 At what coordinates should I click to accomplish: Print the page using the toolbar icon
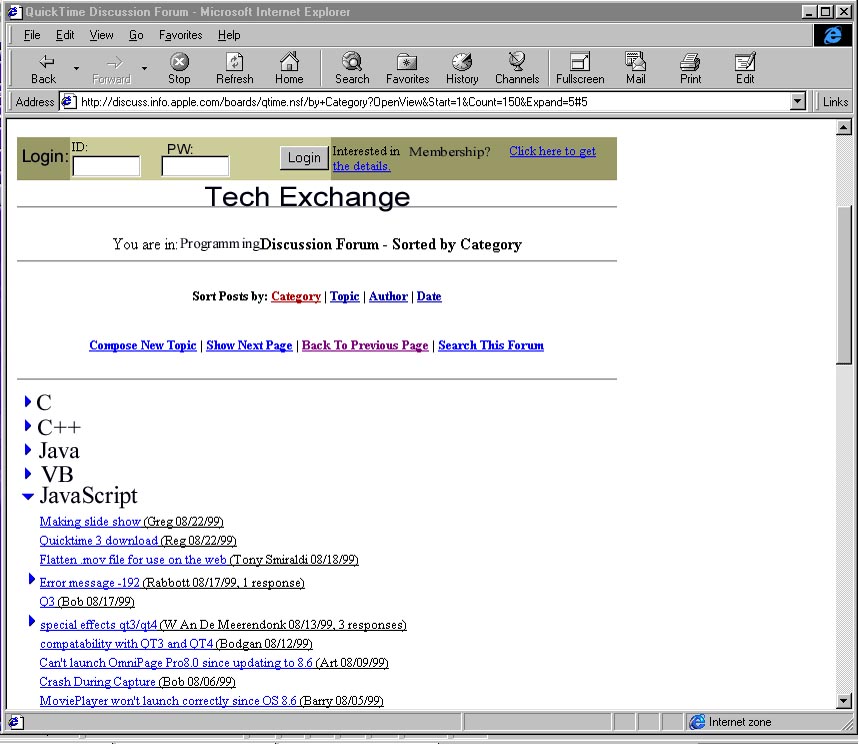(x=690, y=63)
